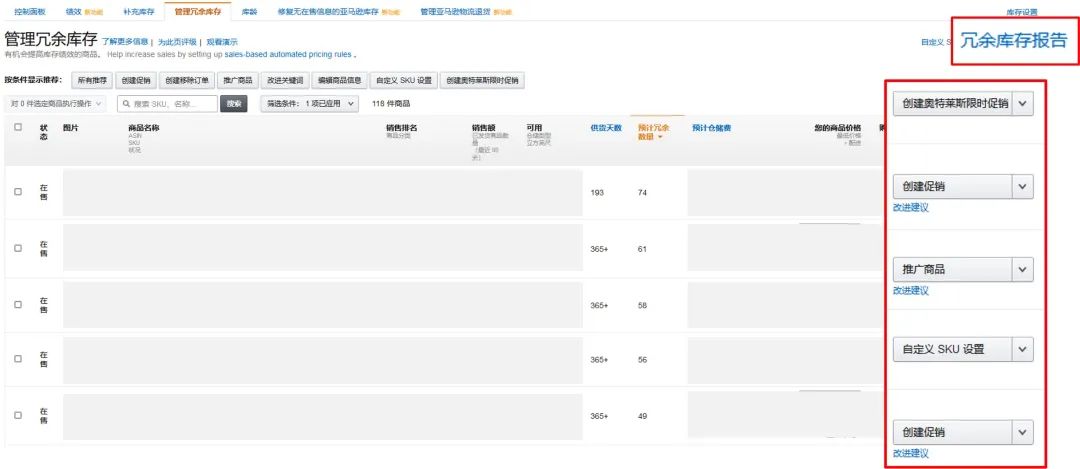1080x469 pixels.
Task: Select the 管理冗余库存 tab
Action: tap(198, 12)
